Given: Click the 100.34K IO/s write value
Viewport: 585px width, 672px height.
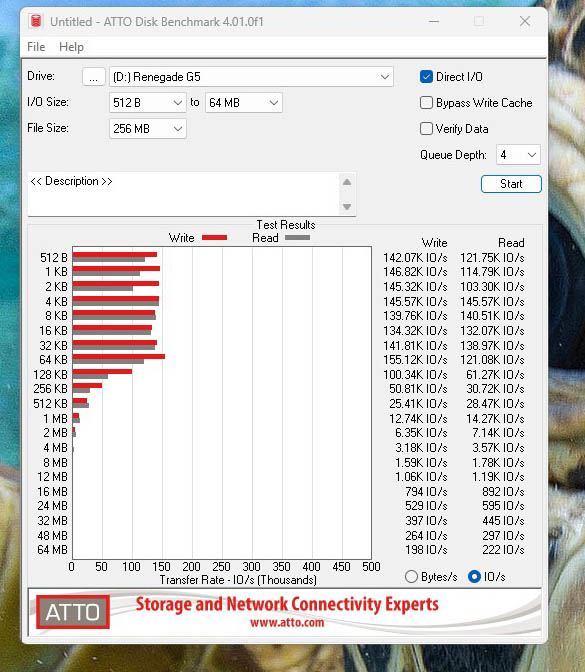Looking at the screenshot, I should pos(415,375).
